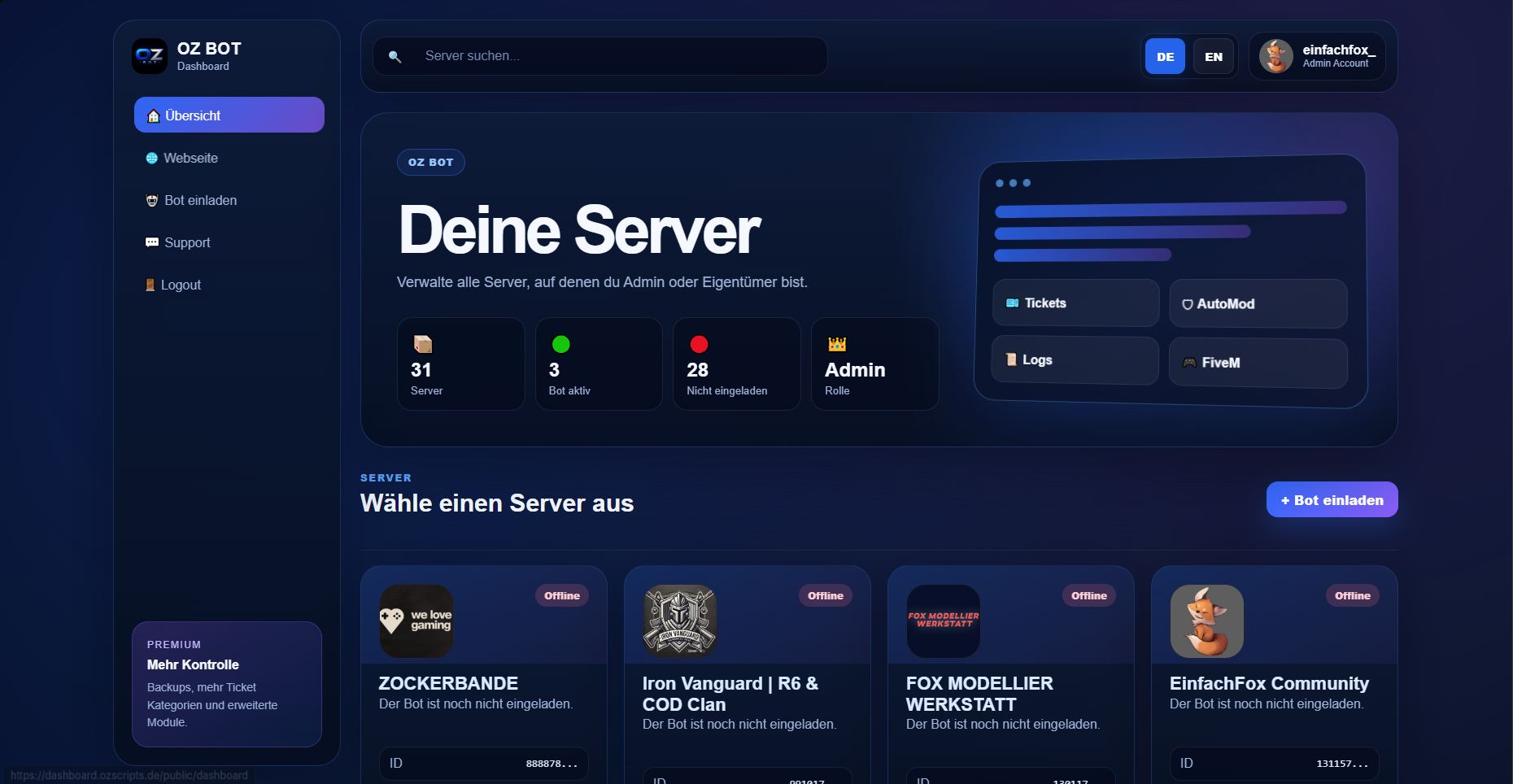Open the Premium Mehr Kontrolle card
Viewport: 1513px width, 784px height.
coord(227,684)
